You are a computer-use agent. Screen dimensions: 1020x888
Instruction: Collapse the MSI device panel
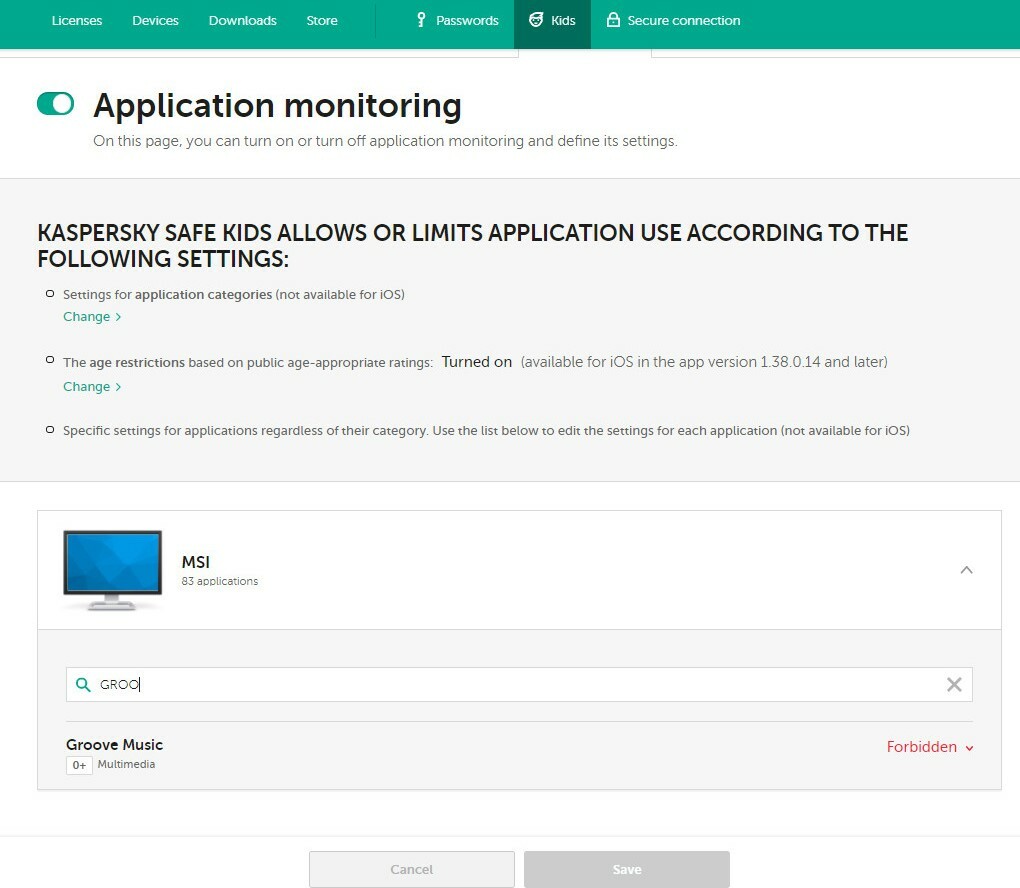[967, 570]
